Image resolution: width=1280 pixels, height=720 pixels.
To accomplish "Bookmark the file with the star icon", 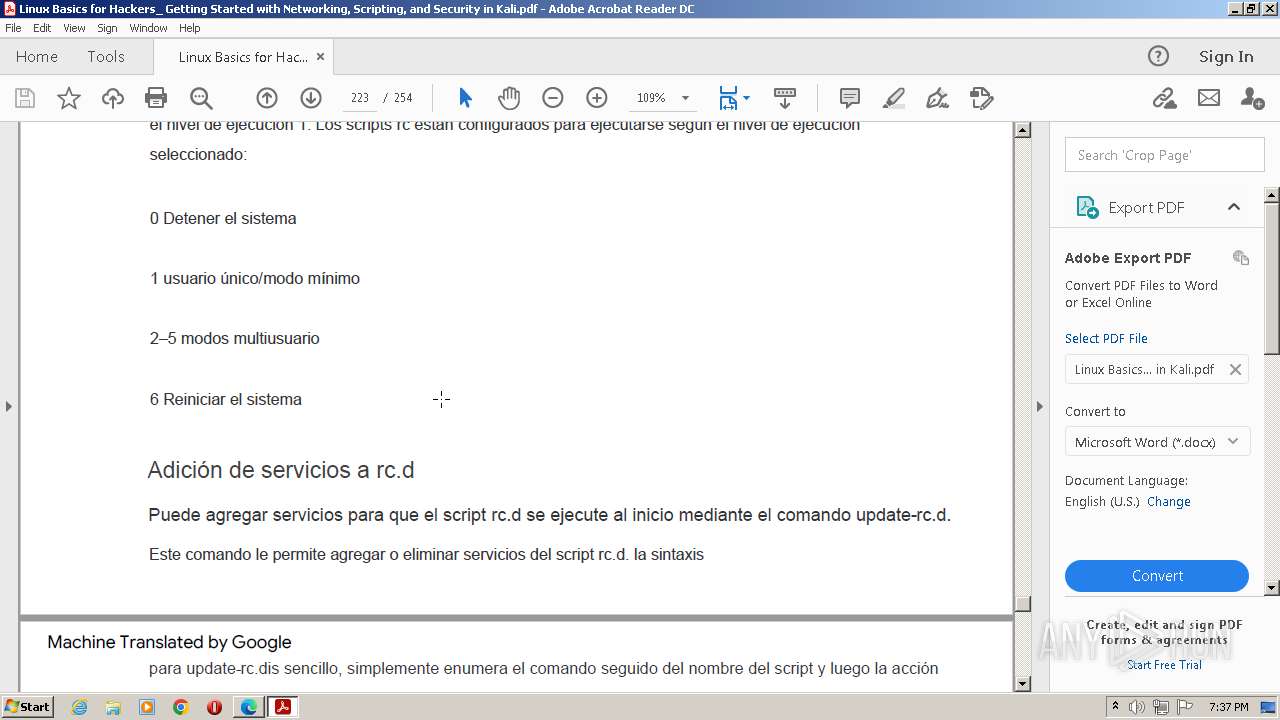I will pyautogui.click(x=69, y=98).
